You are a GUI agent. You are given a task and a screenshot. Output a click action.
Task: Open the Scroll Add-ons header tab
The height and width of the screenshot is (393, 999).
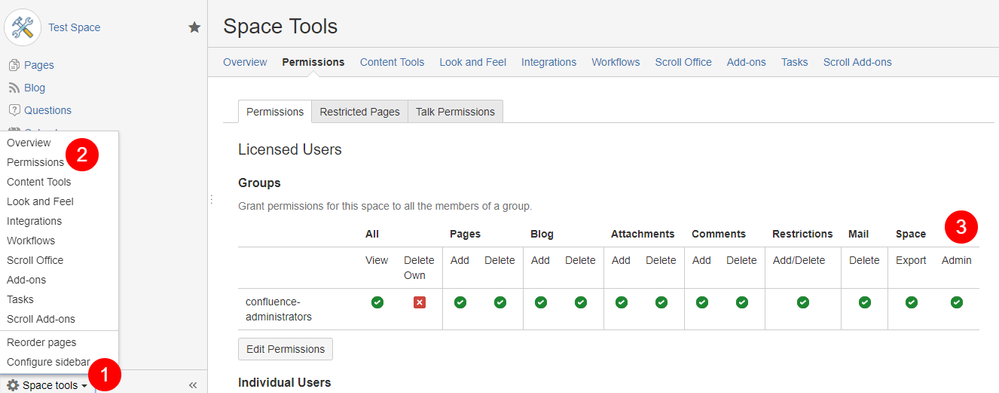(x=857, y=62)
